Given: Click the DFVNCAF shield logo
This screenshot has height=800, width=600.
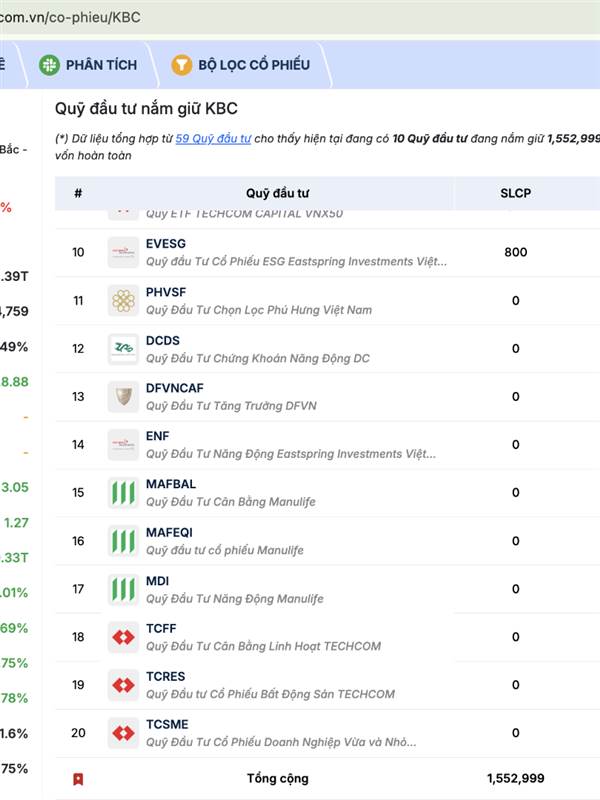Looking at the screenshot, I should point(123,396).
